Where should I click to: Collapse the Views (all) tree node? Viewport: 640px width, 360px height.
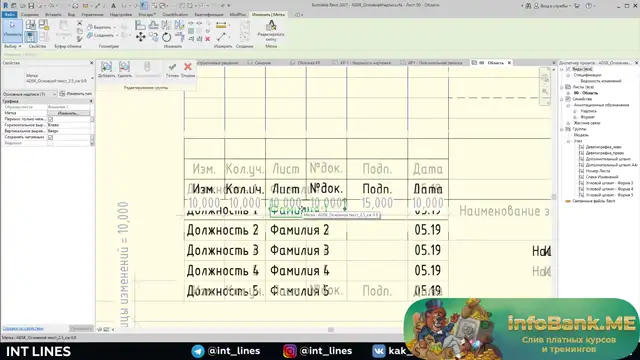pos(562,69)
